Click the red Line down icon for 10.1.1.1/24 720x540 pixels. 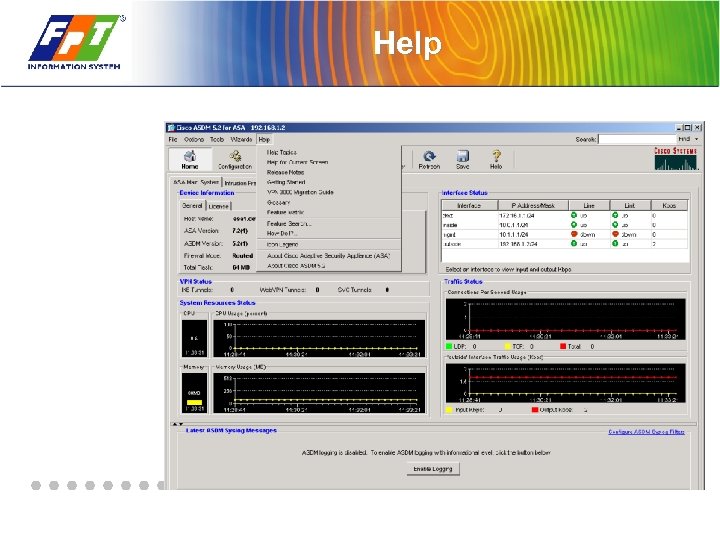[x=574, y=234]
